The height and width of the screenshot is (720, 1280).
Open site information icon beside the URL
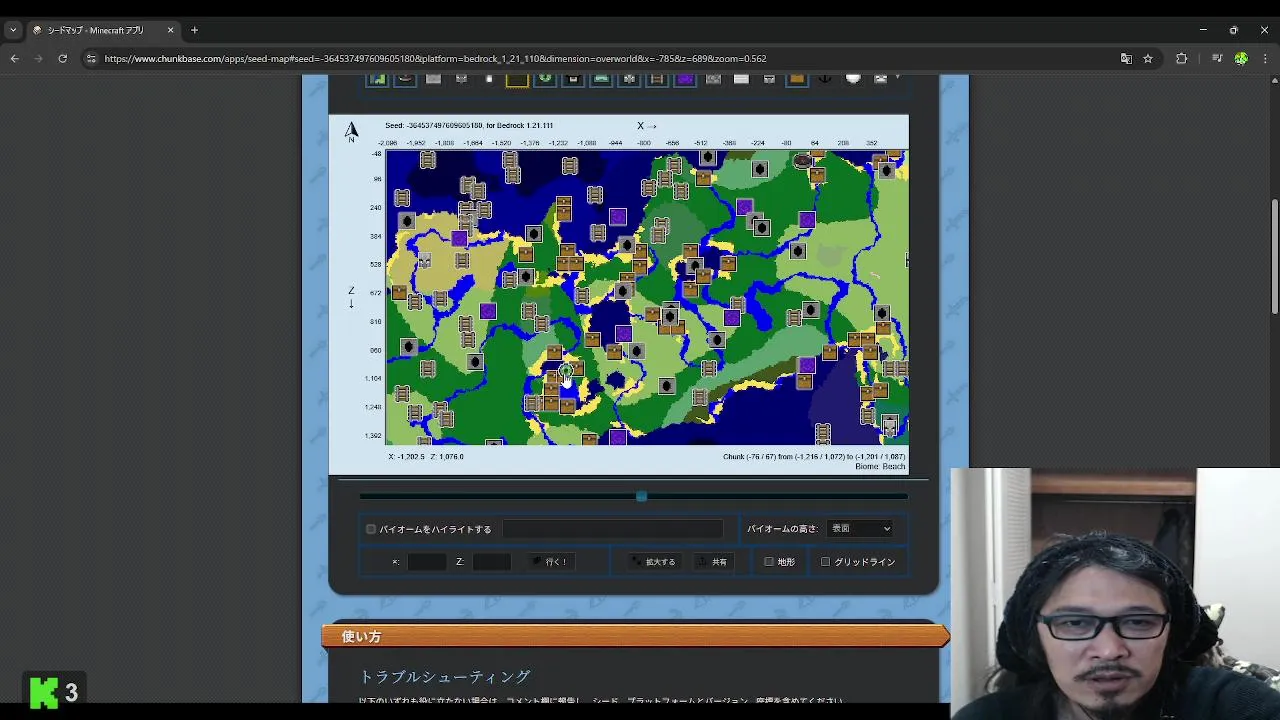click(x=91, y=59)
